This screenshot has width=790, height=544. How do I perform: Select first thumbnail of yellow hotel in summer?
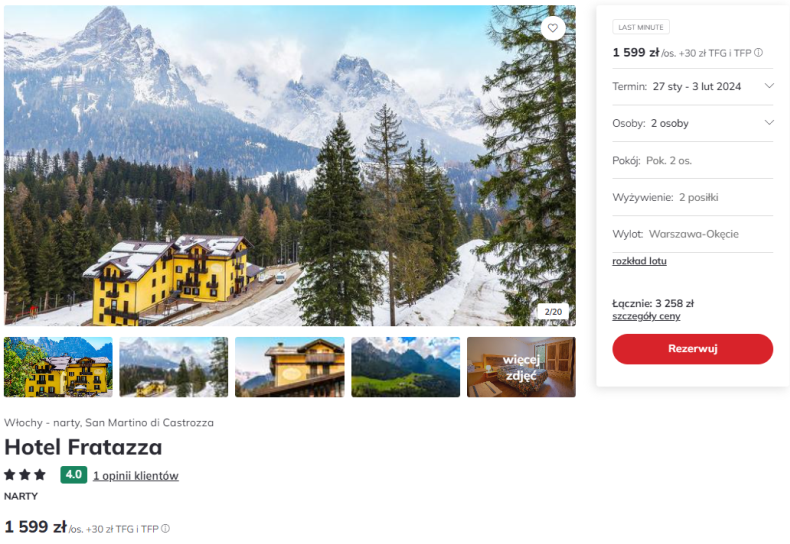click(x=58, y=367)
